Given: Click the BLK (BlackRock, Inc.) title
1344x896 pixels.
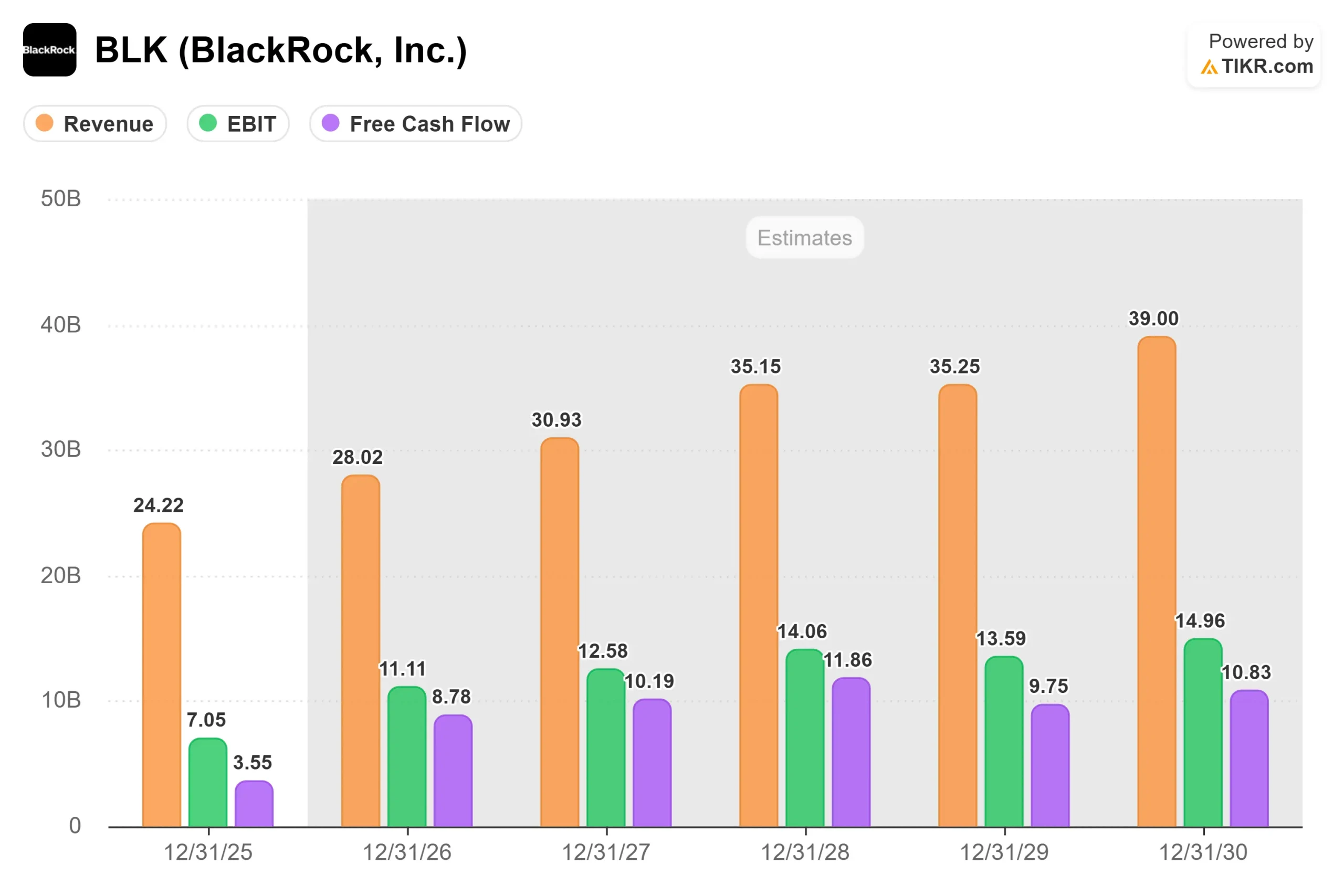Looking at the screenshot, I should point(280,50).
